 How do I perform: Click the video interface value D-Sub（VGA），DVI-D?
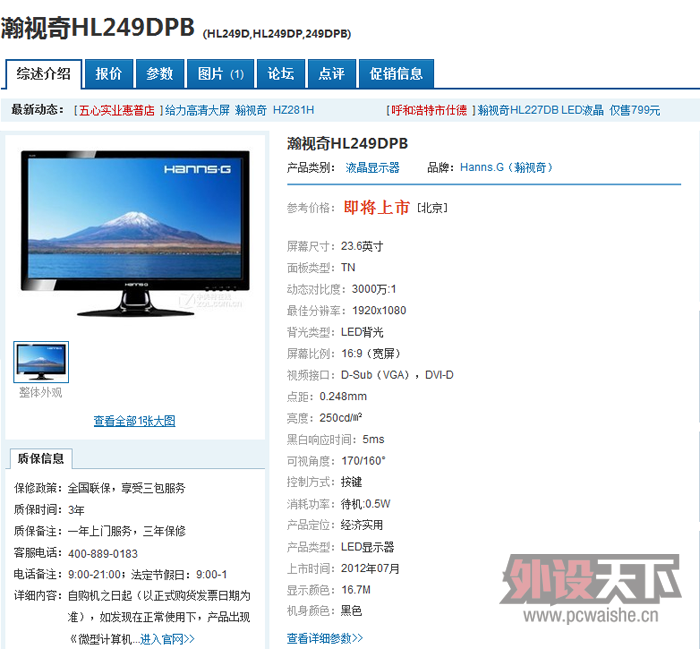pyautogui.click(x=397, y=375)
